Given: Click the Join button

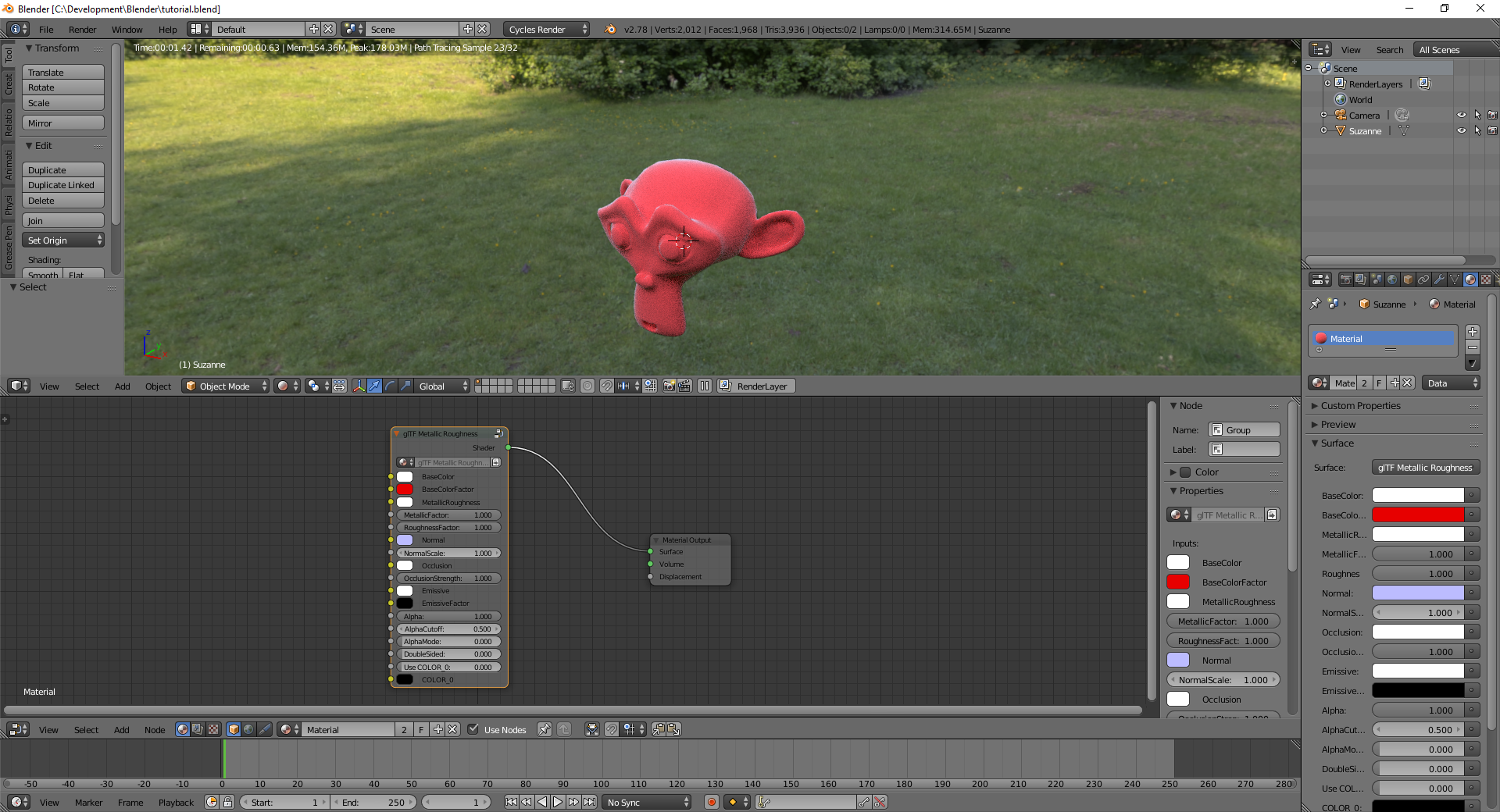Looking at the screenshot, I should point(63,221).
